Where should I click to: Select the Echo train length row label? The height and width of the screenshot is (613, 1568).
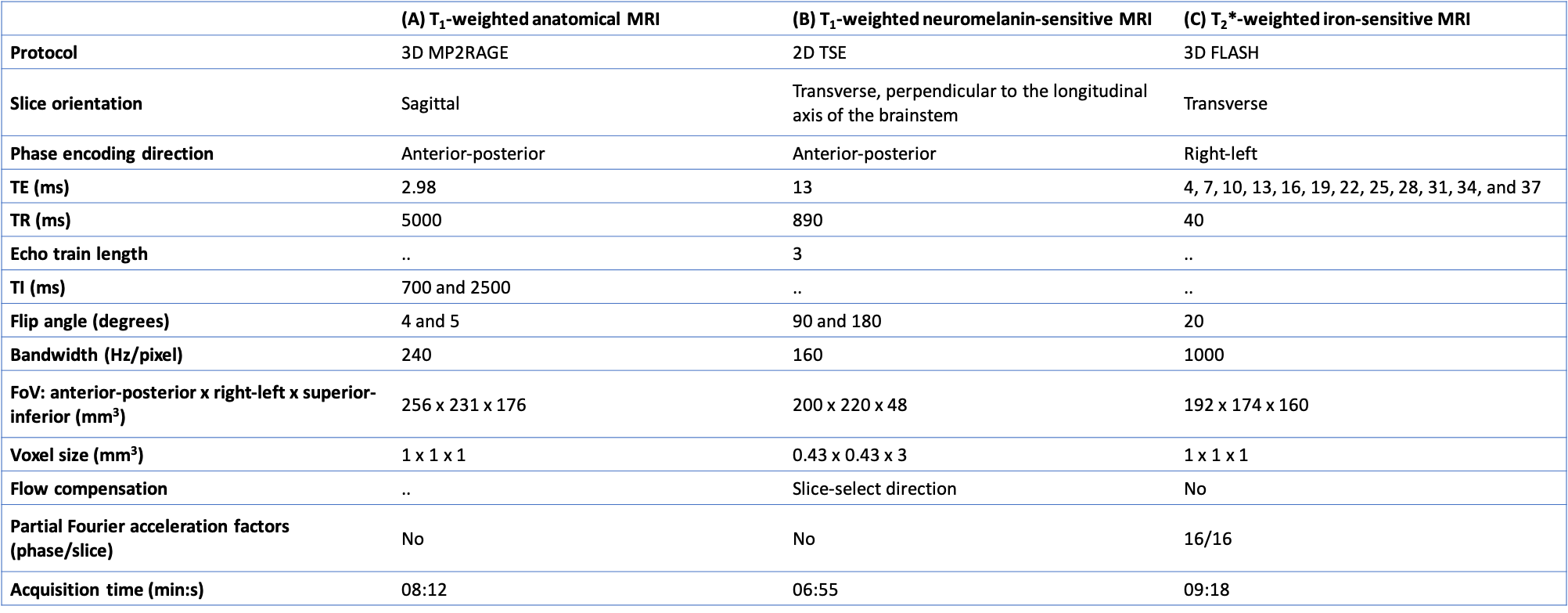(79, 254)
